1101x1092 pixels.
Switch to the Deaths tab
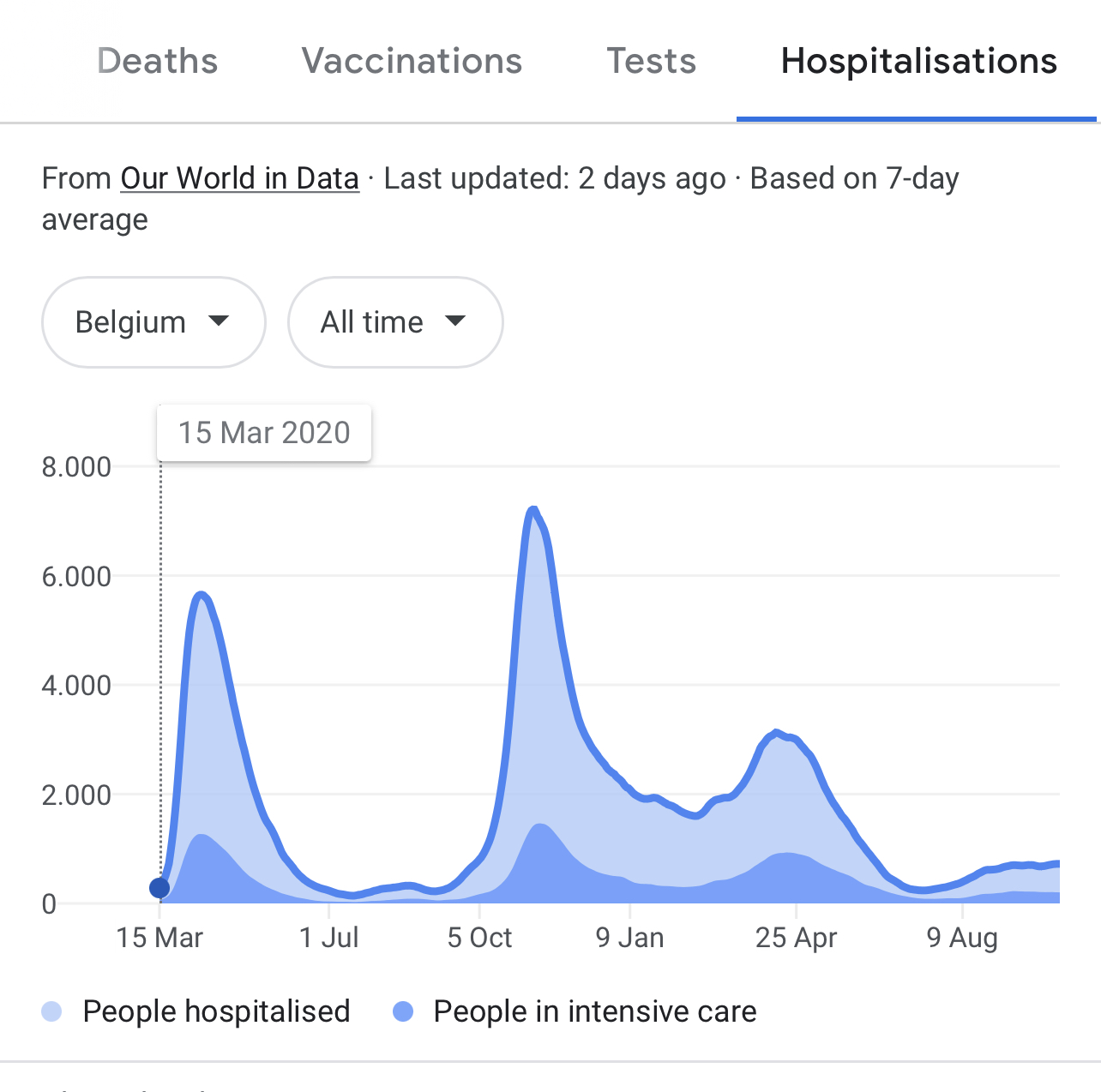coord(158,62)
